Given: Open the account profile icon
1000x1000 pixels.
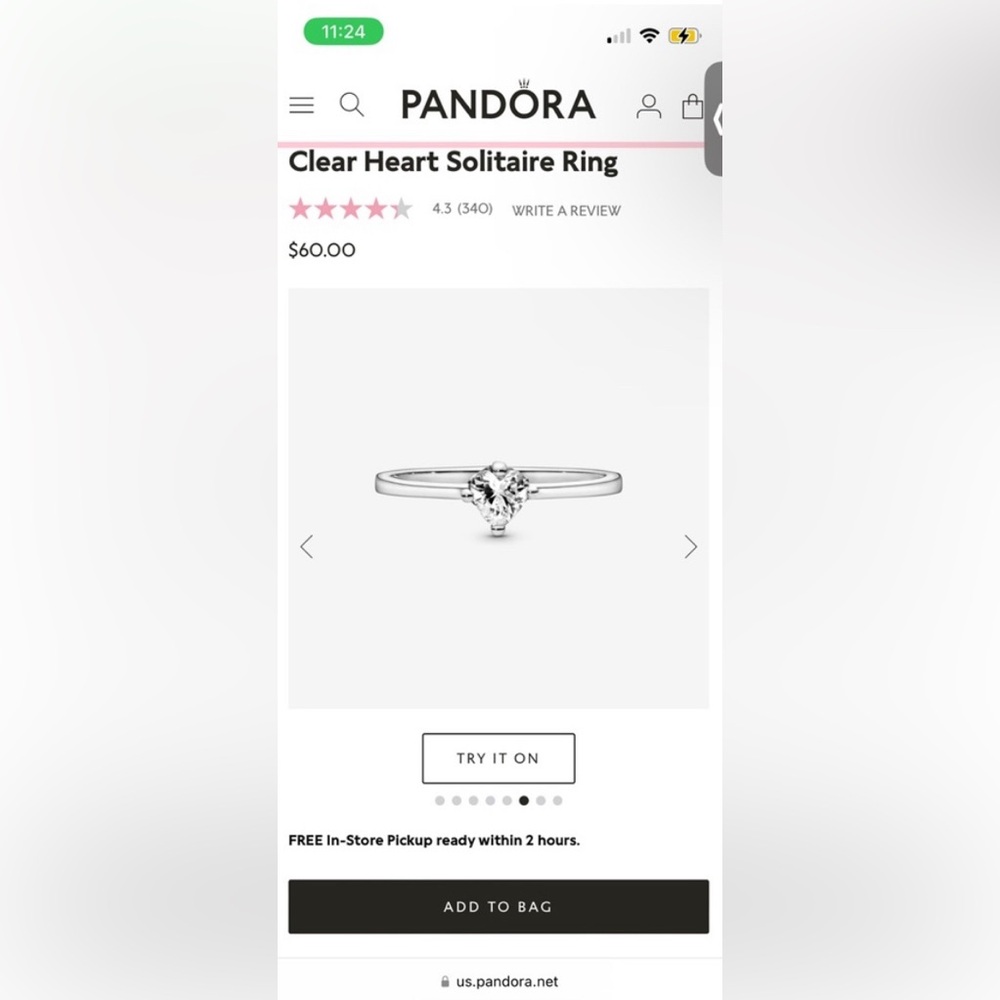Looking at the screenshot, I should [x=648, y=105].
